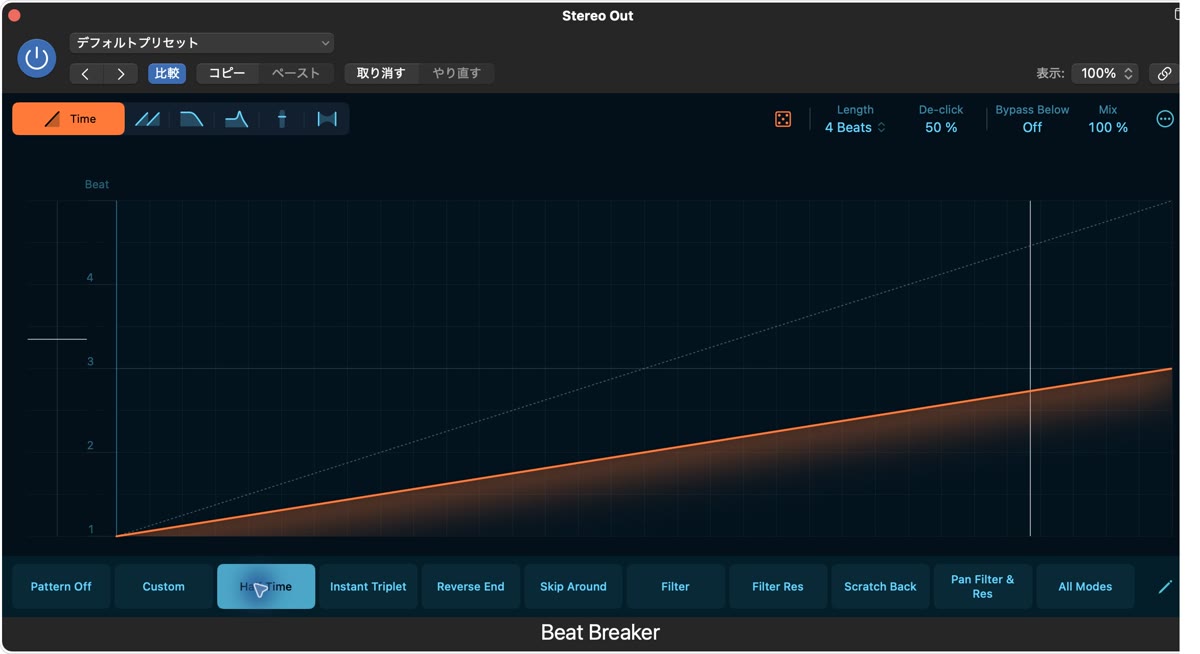1200x654 pixels.
Task: Select the Instant Triplet pattern
Action: [x=368, y=587]
